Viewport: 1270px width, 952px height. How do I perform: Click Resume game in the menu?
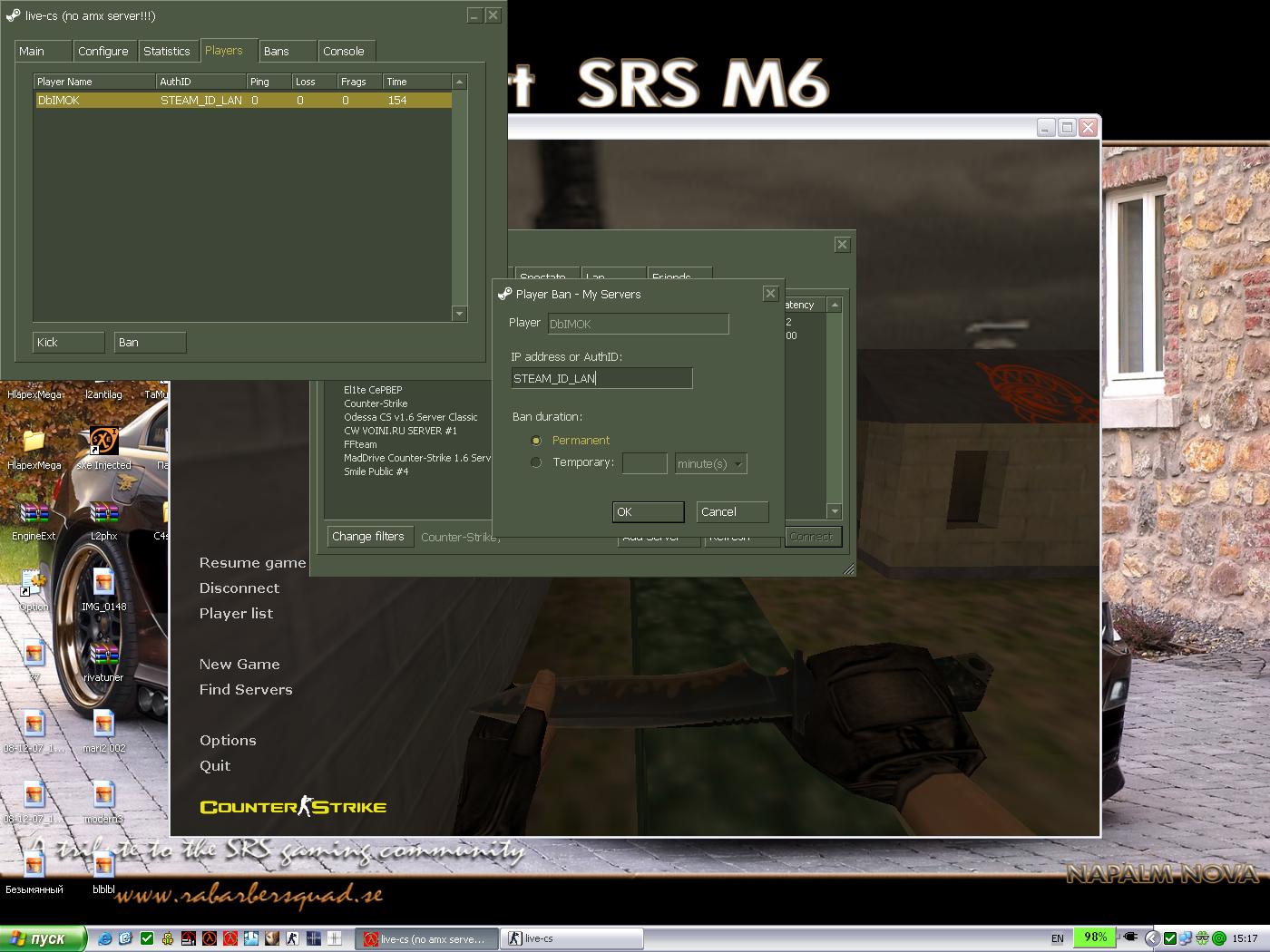tap(252, 563)
